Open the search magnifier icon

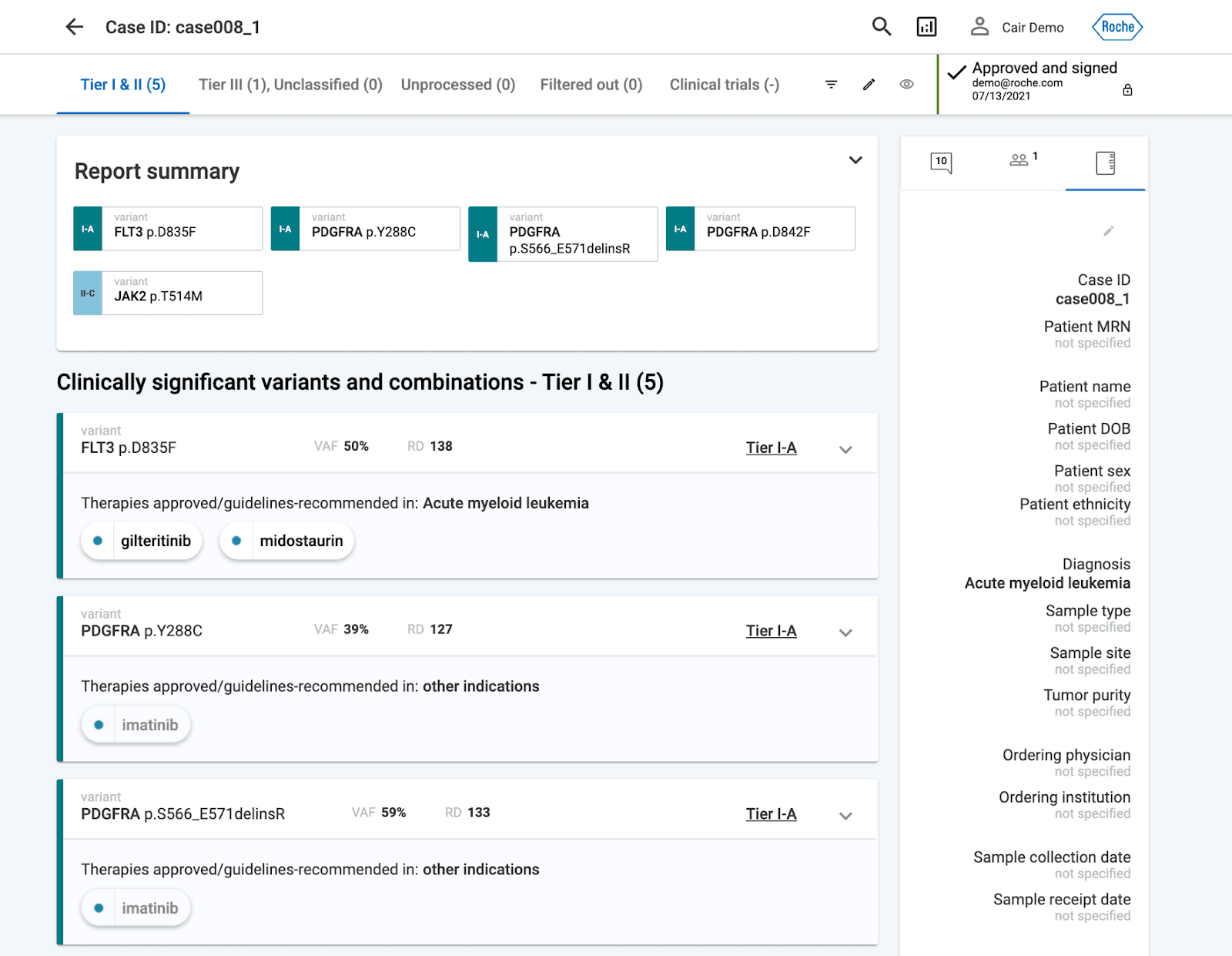pyautogui.click(x=882, y=27)
